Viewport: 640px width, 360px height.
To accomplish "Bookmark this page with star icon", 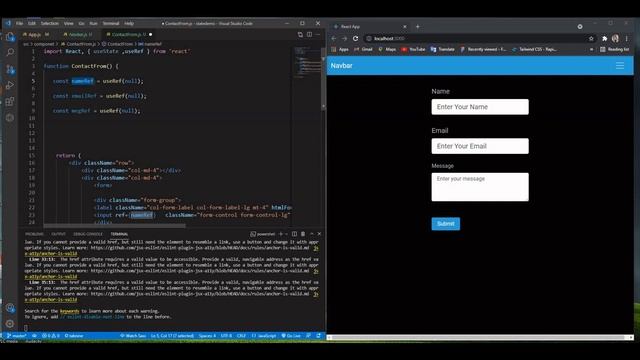I will click(x=591, y=38).
